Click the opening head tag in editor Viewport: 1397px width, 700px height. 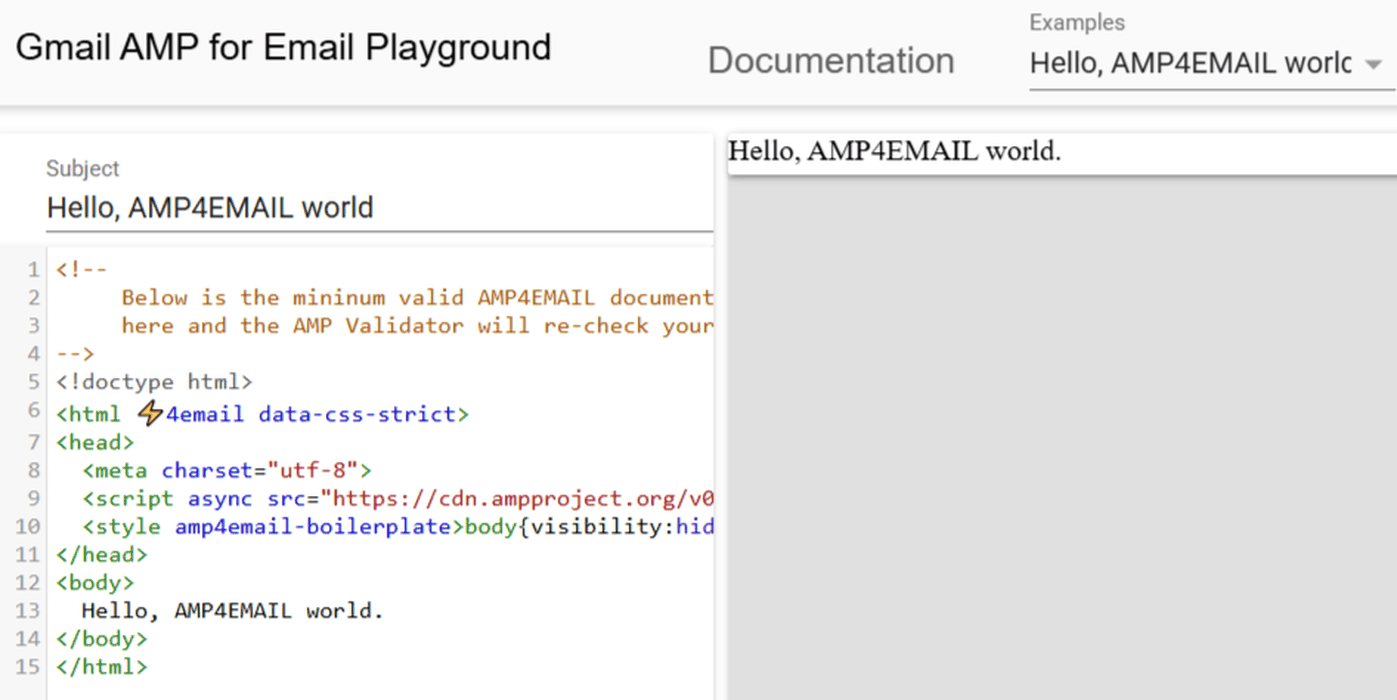click(x=95, y=442)
